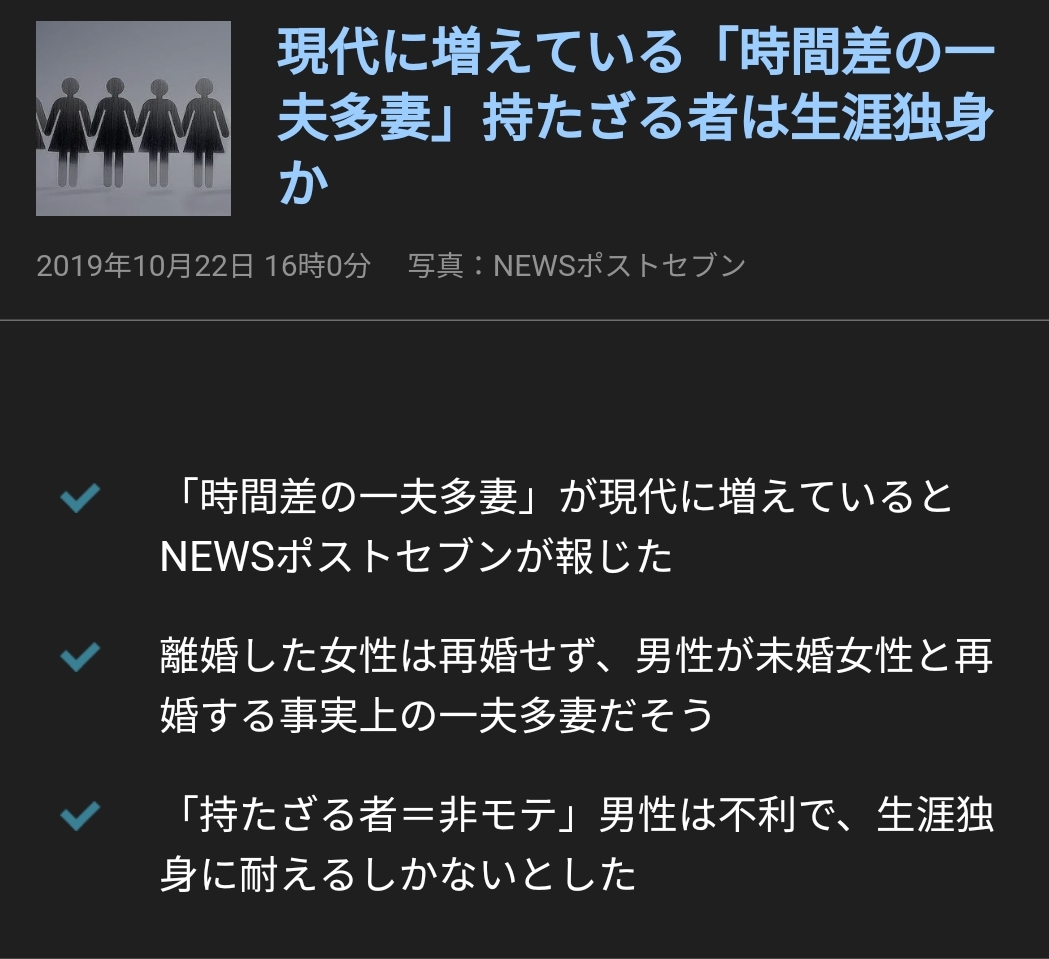Click the horizontal divider below the date

pyautogui.click(x=524, y=321)
